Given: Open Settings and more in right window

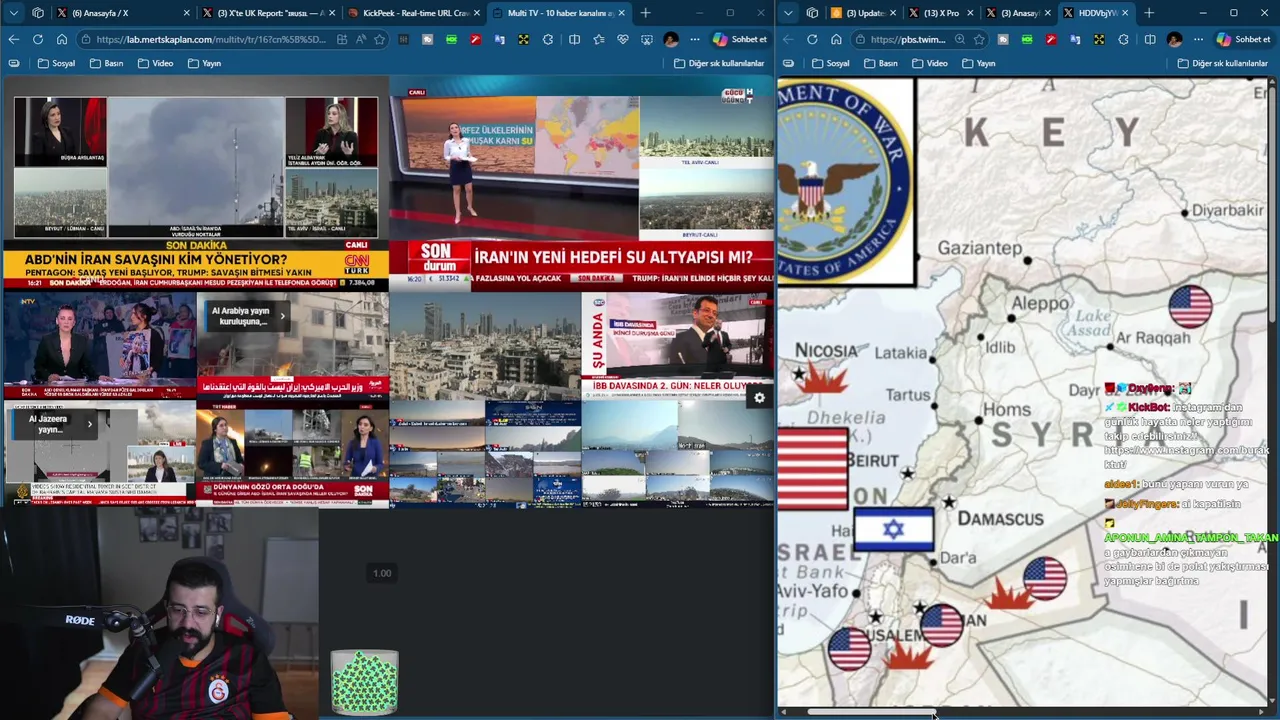Looking at the screenshot, I should click(x=1199, y=39).
